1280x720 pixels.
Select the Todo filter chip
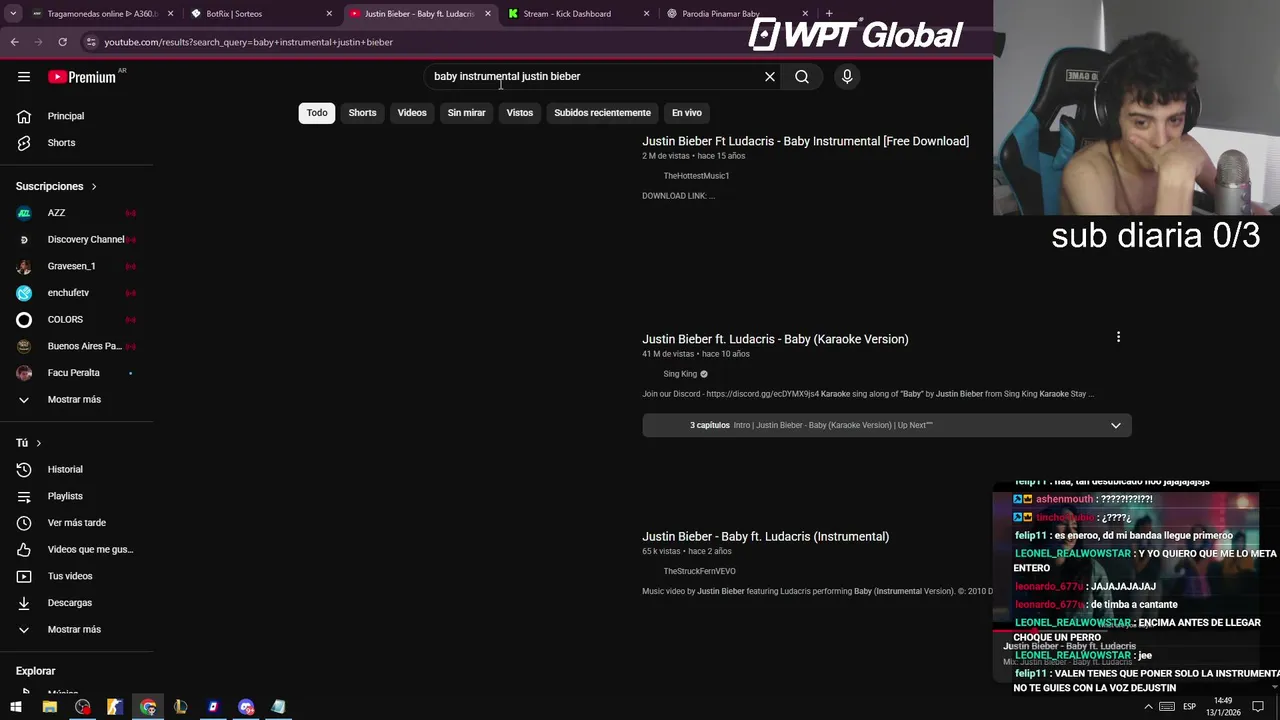coord(317,113)
